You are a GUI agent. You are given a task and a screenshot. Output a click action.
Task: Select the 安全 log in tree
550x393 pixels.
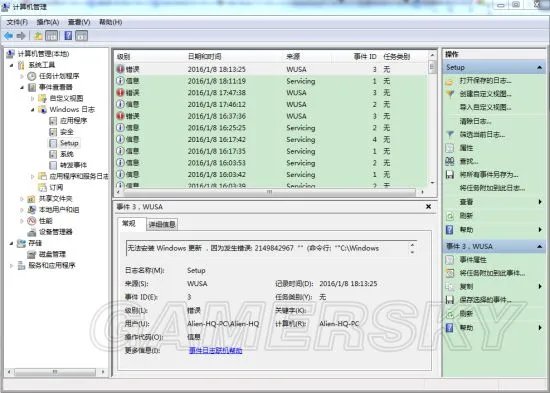click(x=67, y=132)
